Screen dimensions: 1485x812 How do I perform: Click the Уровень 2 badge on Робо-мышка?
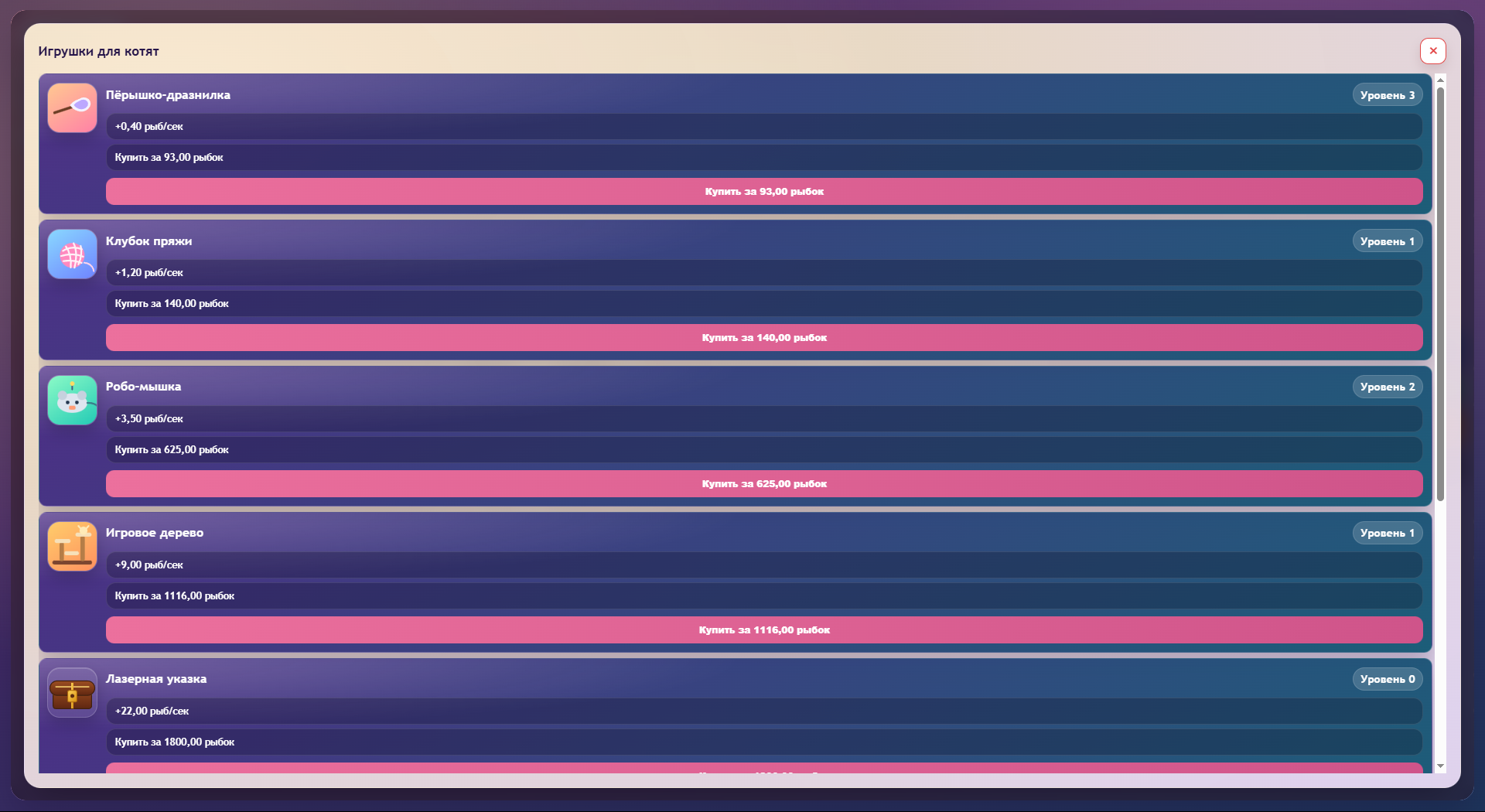(1387, 387)
